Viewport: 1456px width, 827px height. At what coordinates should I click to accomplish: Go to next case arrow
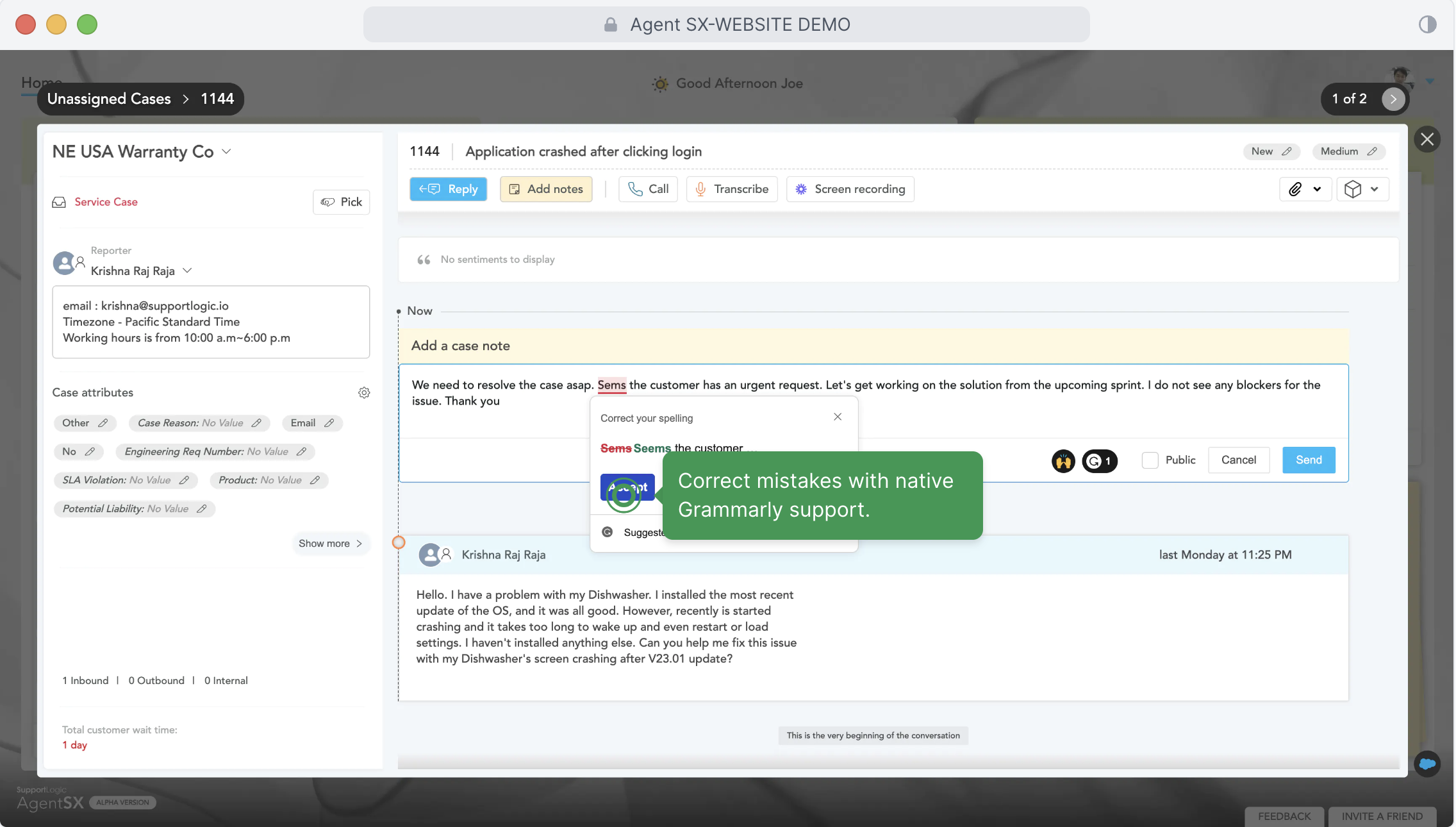click(x=1393, y=99)
